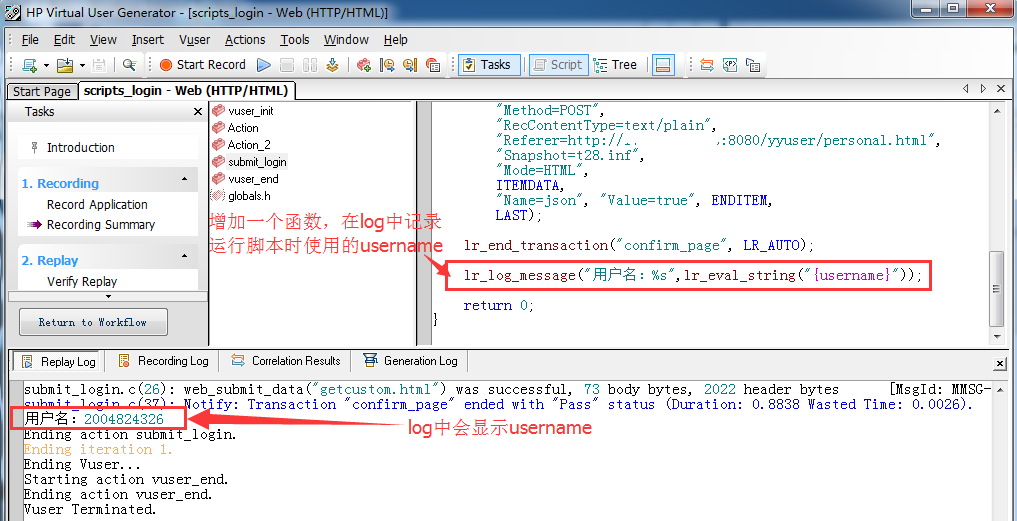Click the red block plus icon

click(x=364, y=65)
